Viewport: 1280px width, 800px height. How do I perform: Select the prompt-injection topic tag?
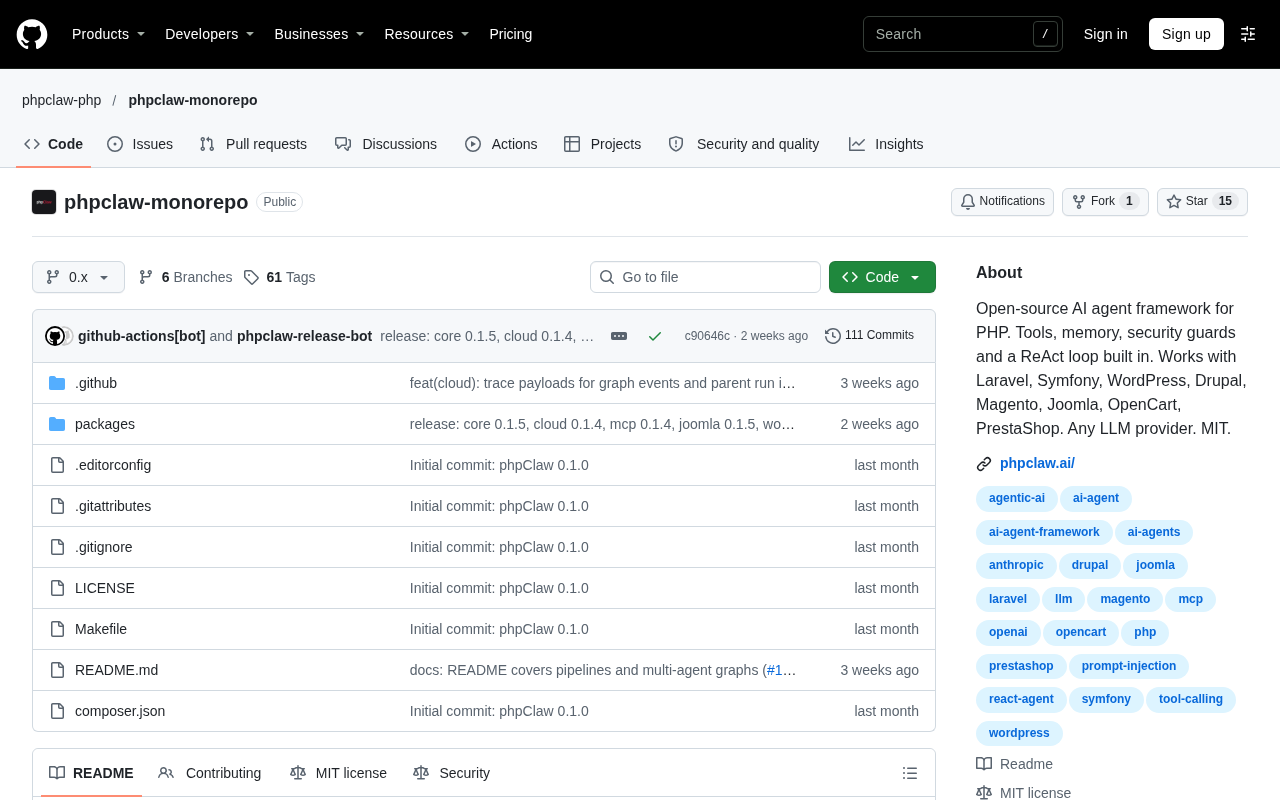point(1129,666)
